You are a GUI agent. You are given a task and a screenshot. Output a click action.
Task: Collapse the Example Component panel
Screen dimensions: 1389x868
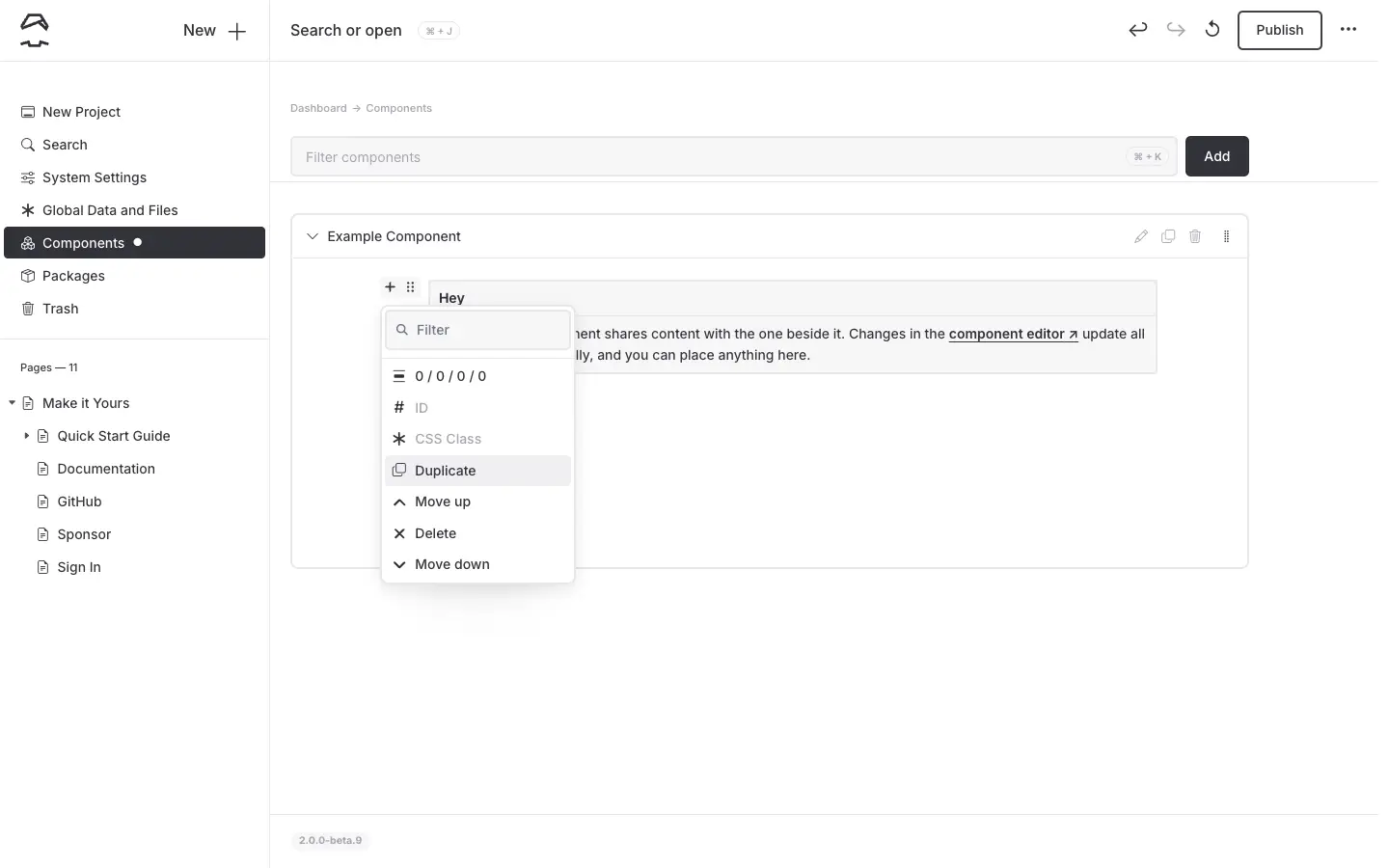pos(313,236)
